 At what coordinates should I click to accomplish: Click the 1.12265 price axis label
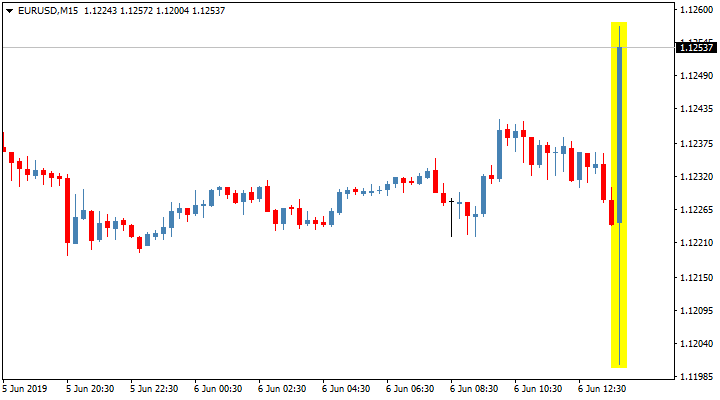point(697,210)
